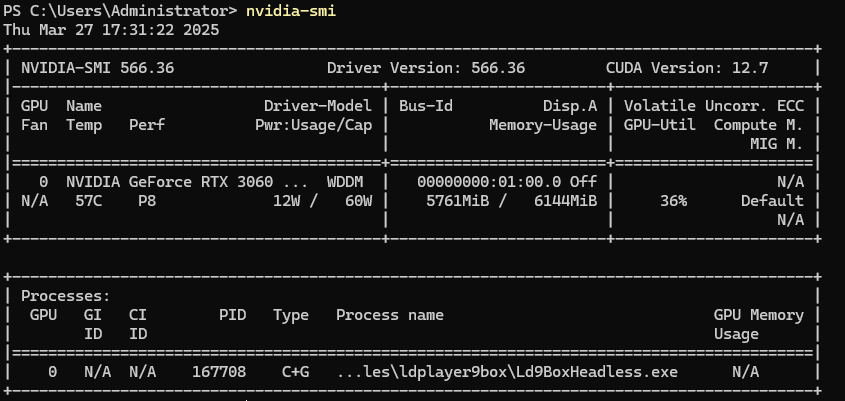Click 'Driver Version: 566.36'
The image size is (845, 401).
(426, 68)
